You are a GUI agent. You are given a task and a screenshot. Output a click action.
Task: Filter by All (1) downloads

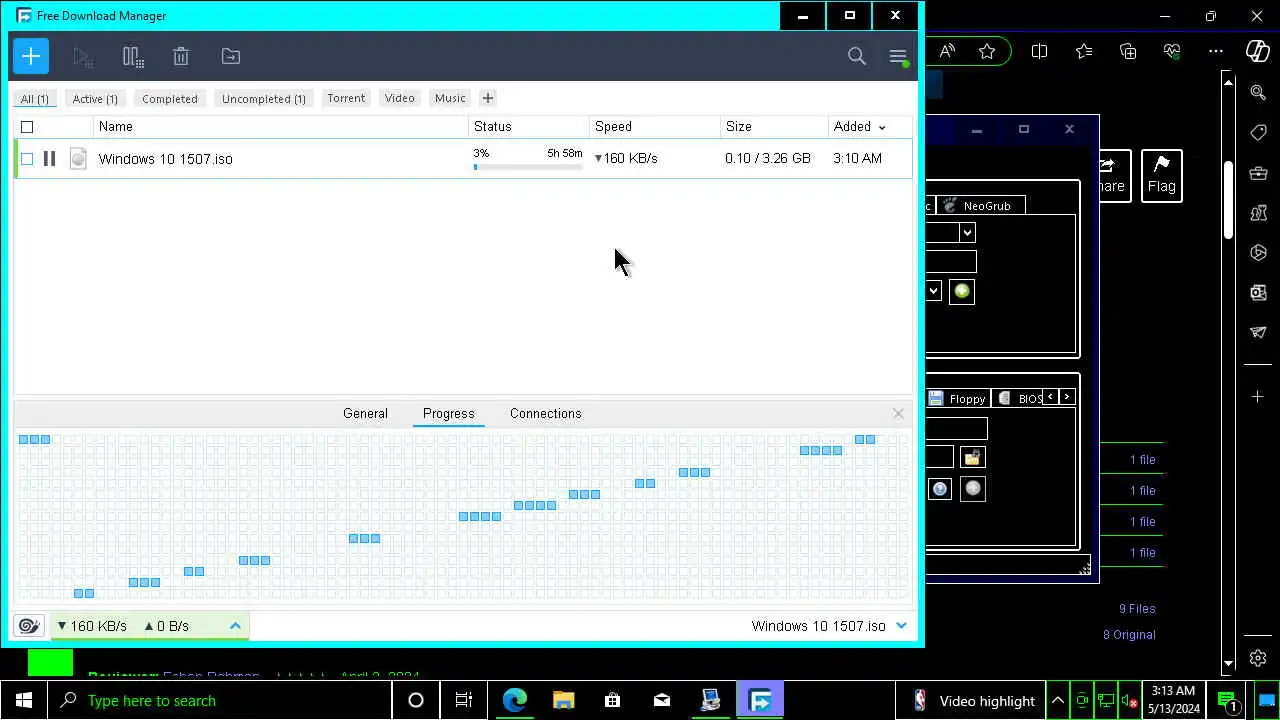pyautogui.click(x=34, y=98)
